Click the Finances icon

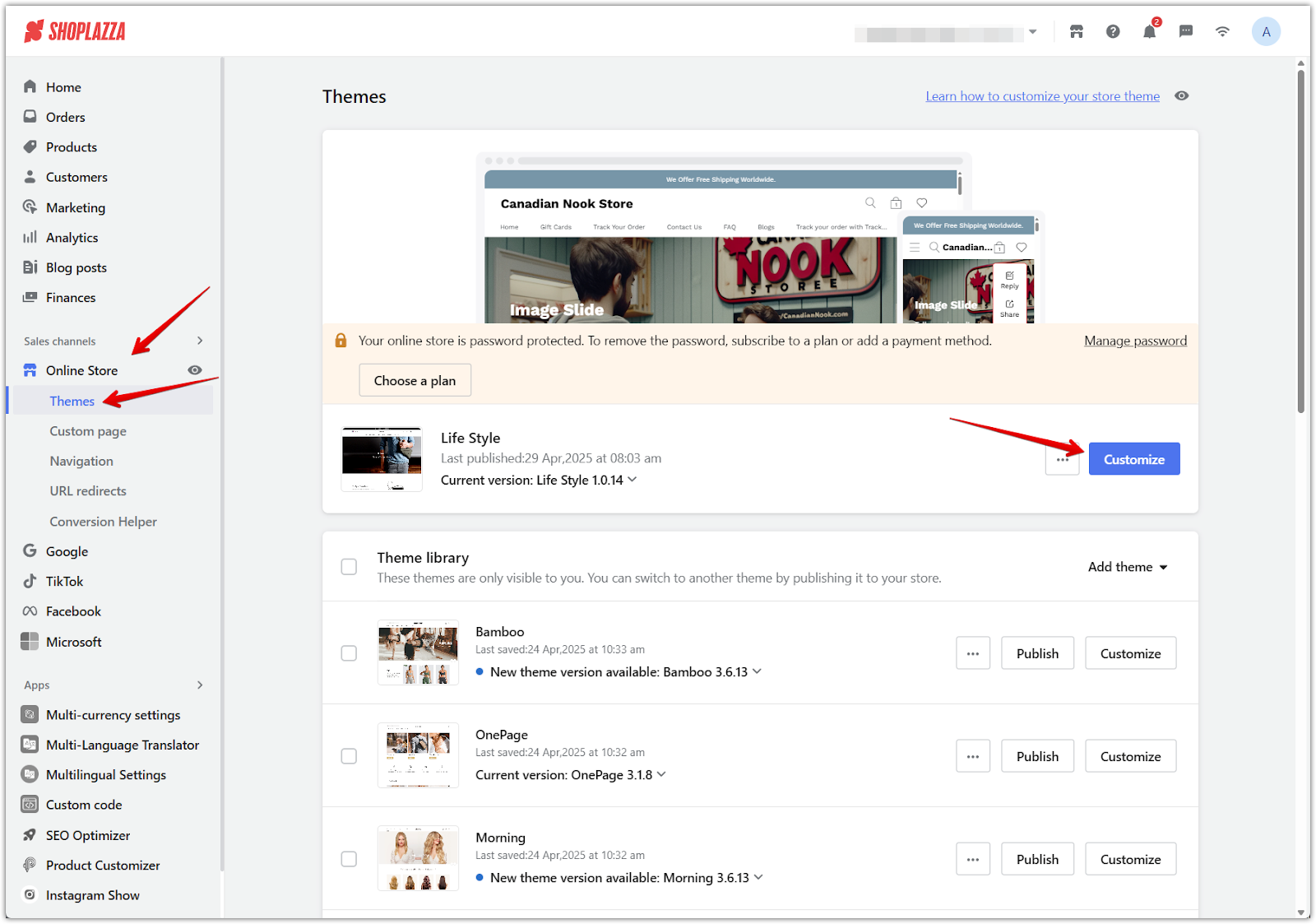click(x=30, y=297)
